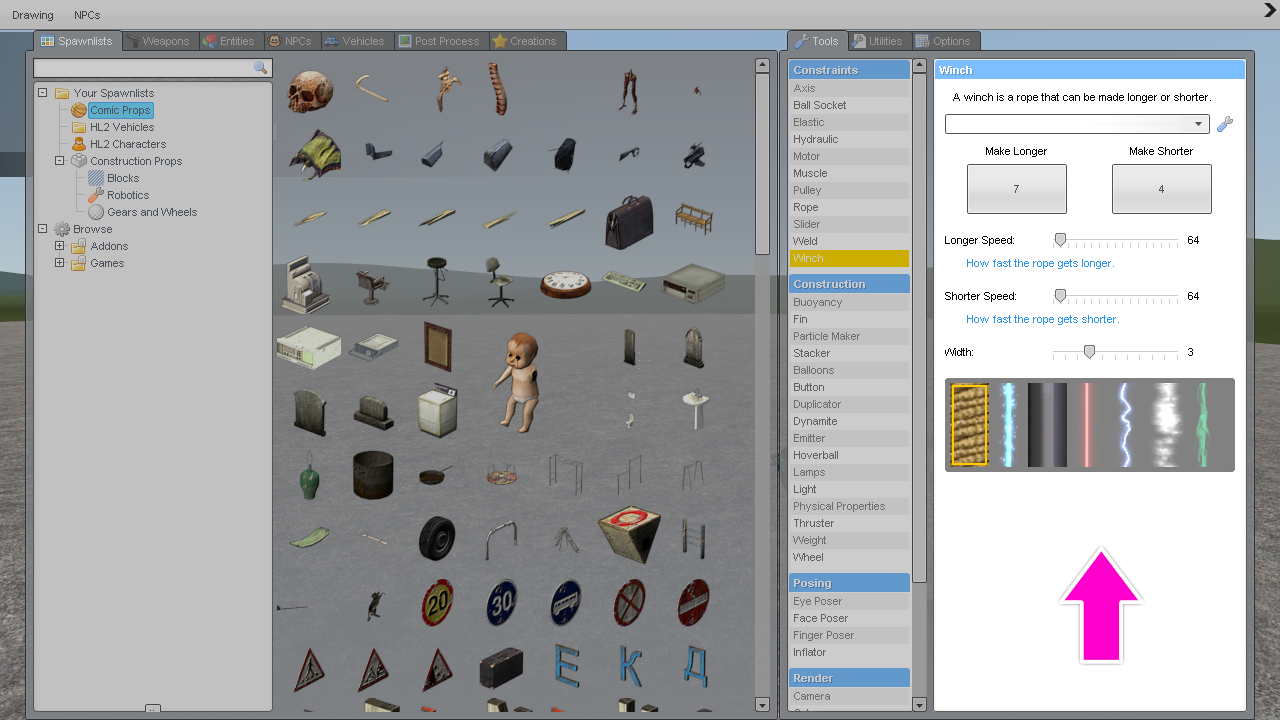Choose the braided rope material
1280x720 pixels.
969,425
